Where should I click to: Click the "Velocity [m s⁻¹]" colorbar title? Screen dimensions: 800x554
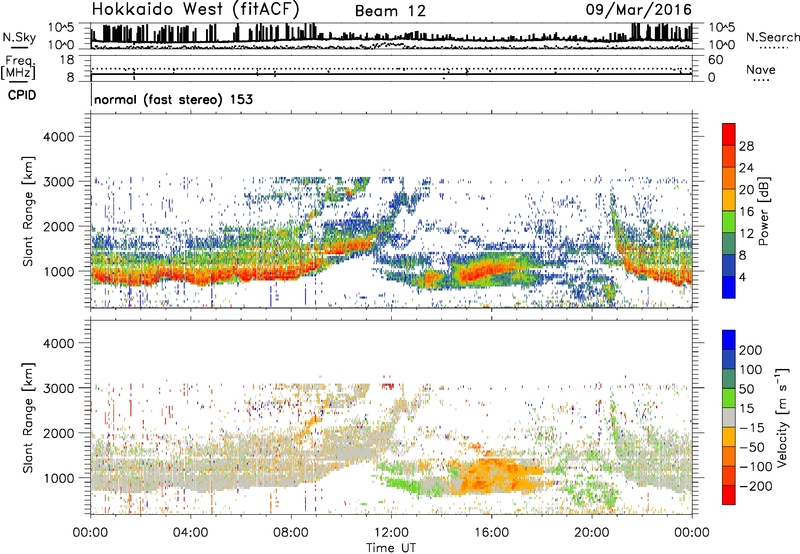(783, 417)
